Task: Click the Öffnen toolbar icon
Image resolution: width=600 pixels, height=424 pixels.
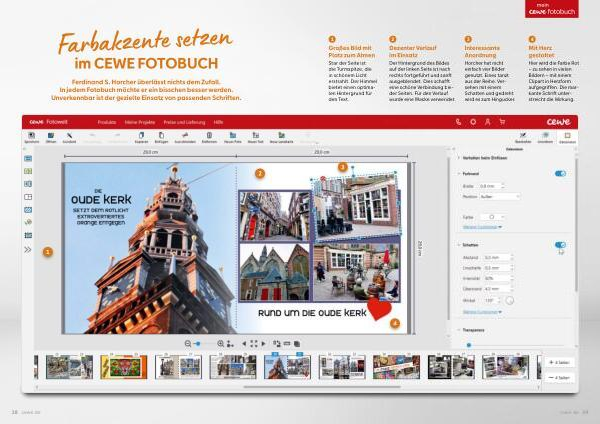Action: pyautogui.click(x=51, y=135)
